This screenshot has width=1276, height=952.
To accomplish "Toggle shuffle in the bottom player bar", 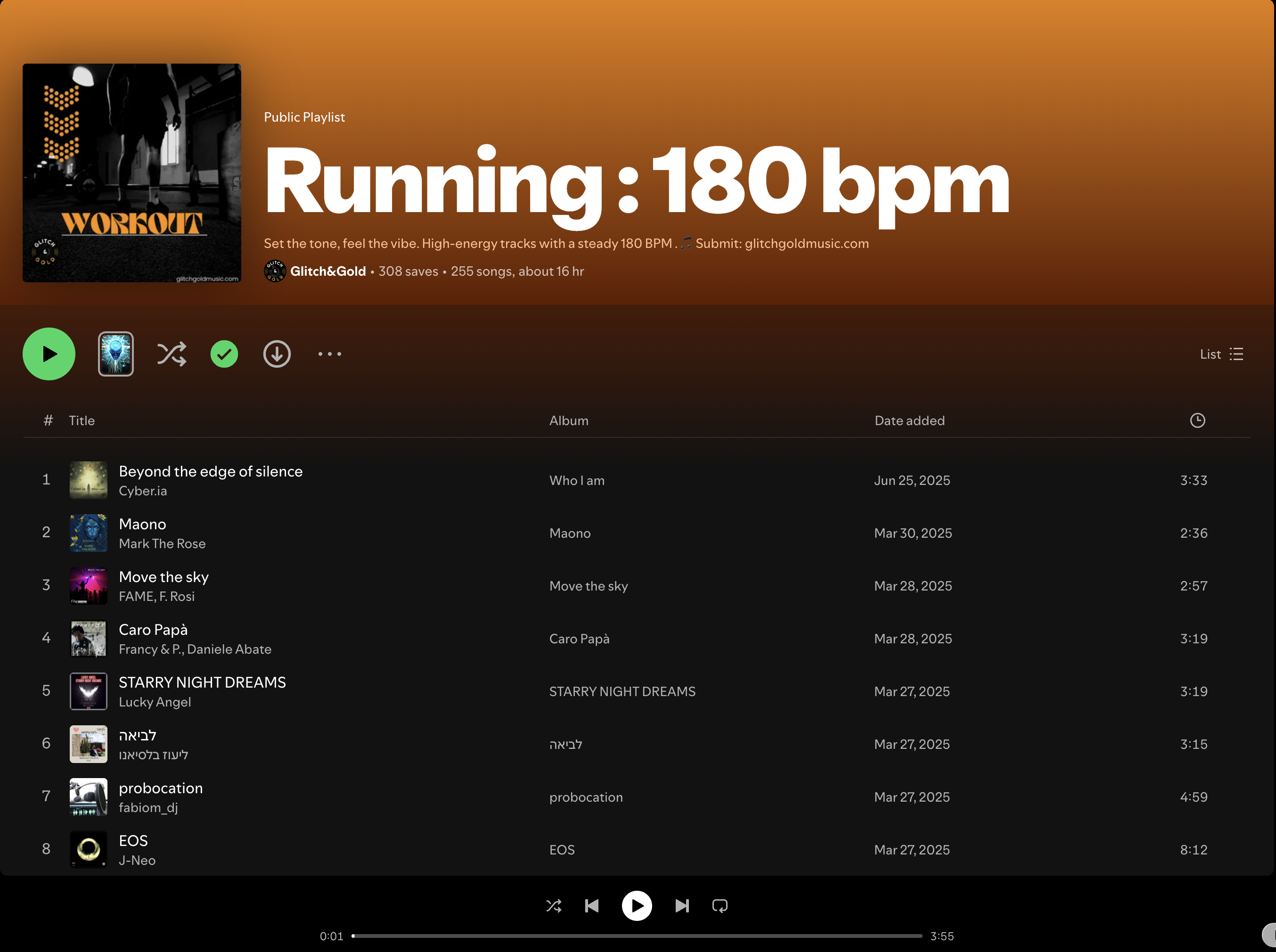I will [554, 906].
